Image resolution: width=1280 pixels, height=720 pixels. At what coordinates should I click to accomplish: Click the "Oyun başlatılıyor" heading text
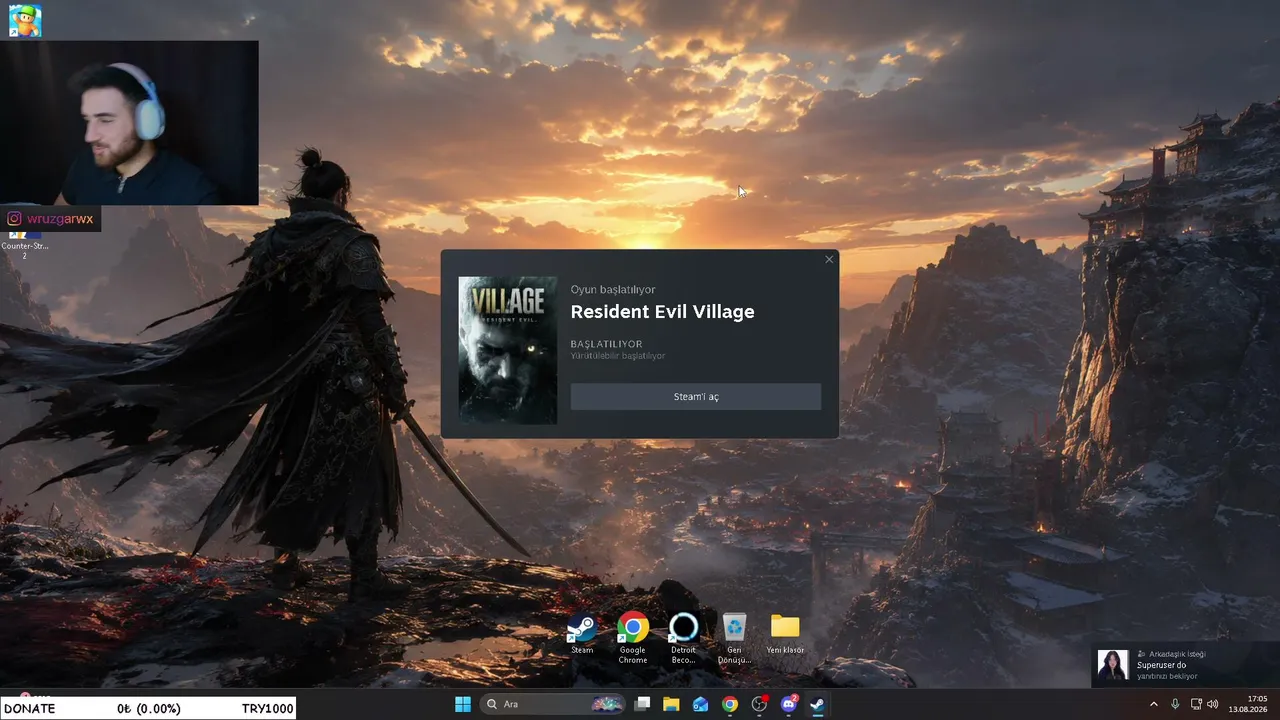click(613, 289)
